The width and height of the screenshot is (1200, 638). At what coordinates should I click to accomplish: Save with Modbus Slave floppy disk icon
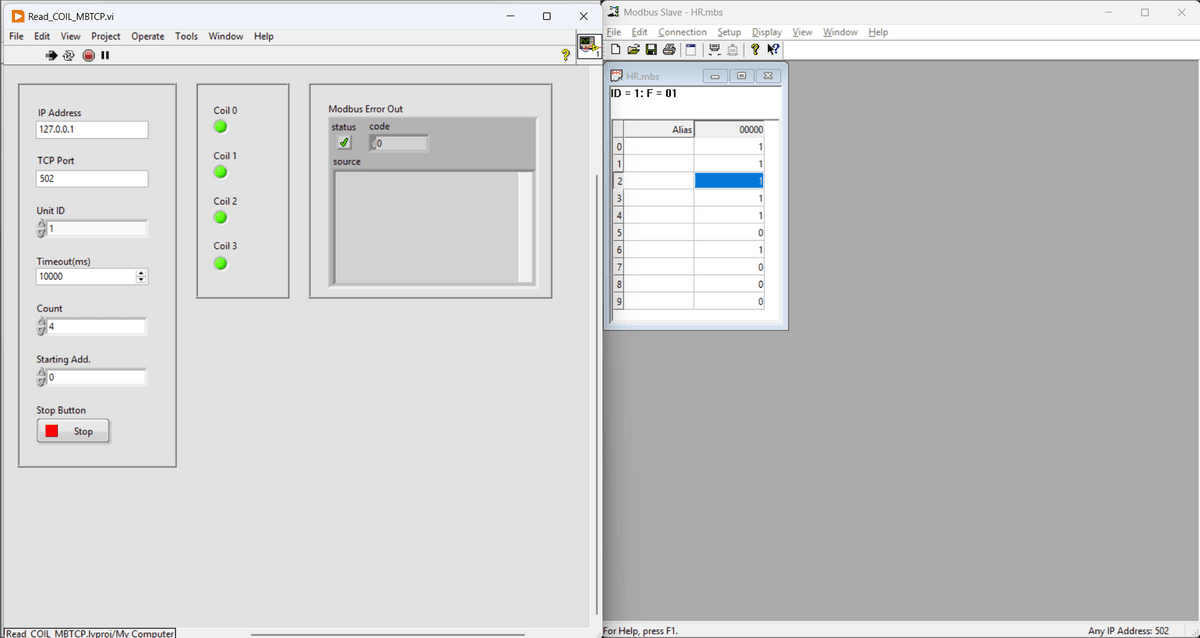651,50
